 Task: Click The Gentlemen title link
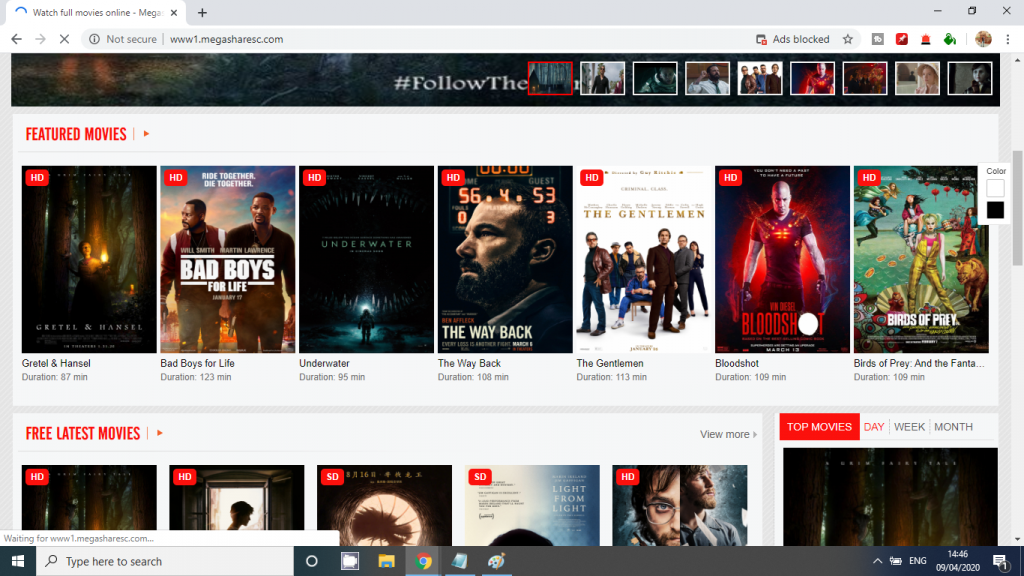point(610,363)
